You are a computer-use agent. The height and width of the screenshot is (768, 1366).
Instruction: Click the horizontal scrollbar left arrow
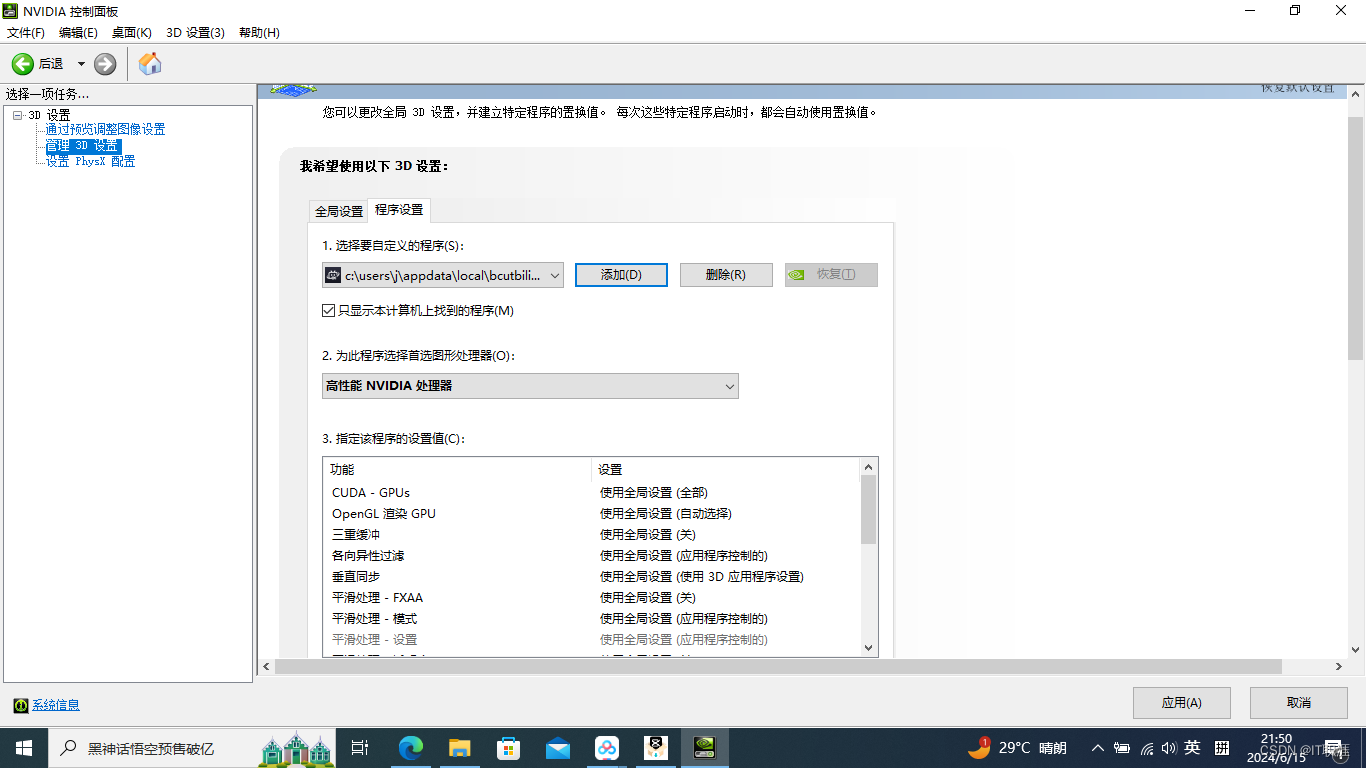[266, 666]
